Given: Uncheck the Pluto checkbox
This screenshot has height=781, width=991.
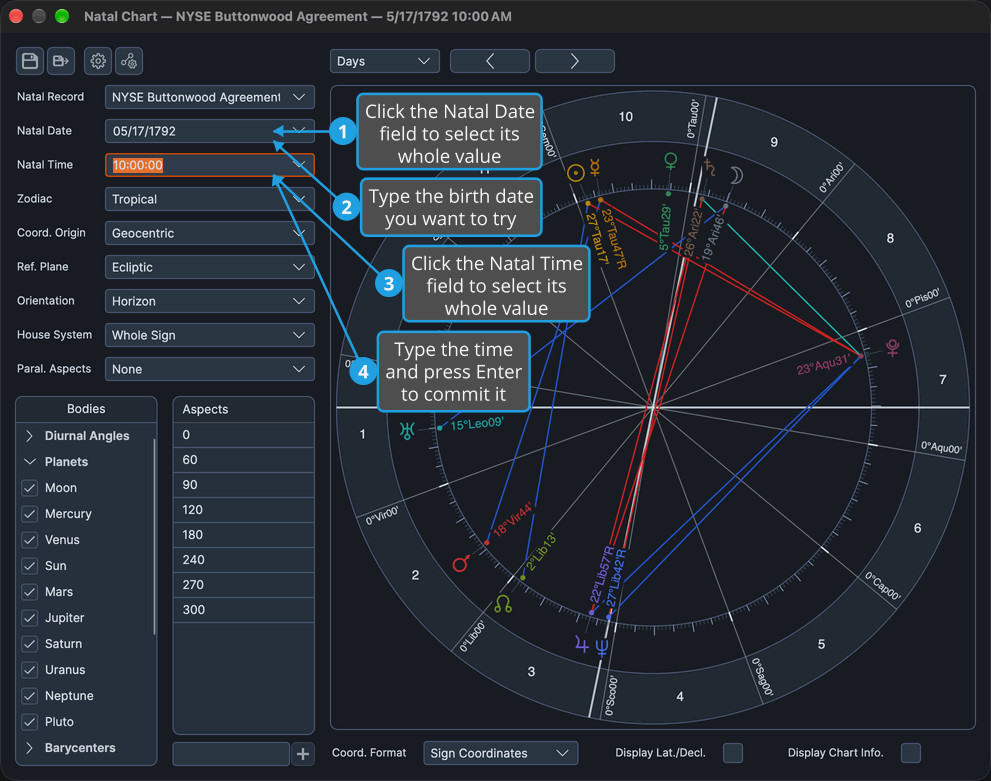Looking at the screenshot, I should (30, 721).
